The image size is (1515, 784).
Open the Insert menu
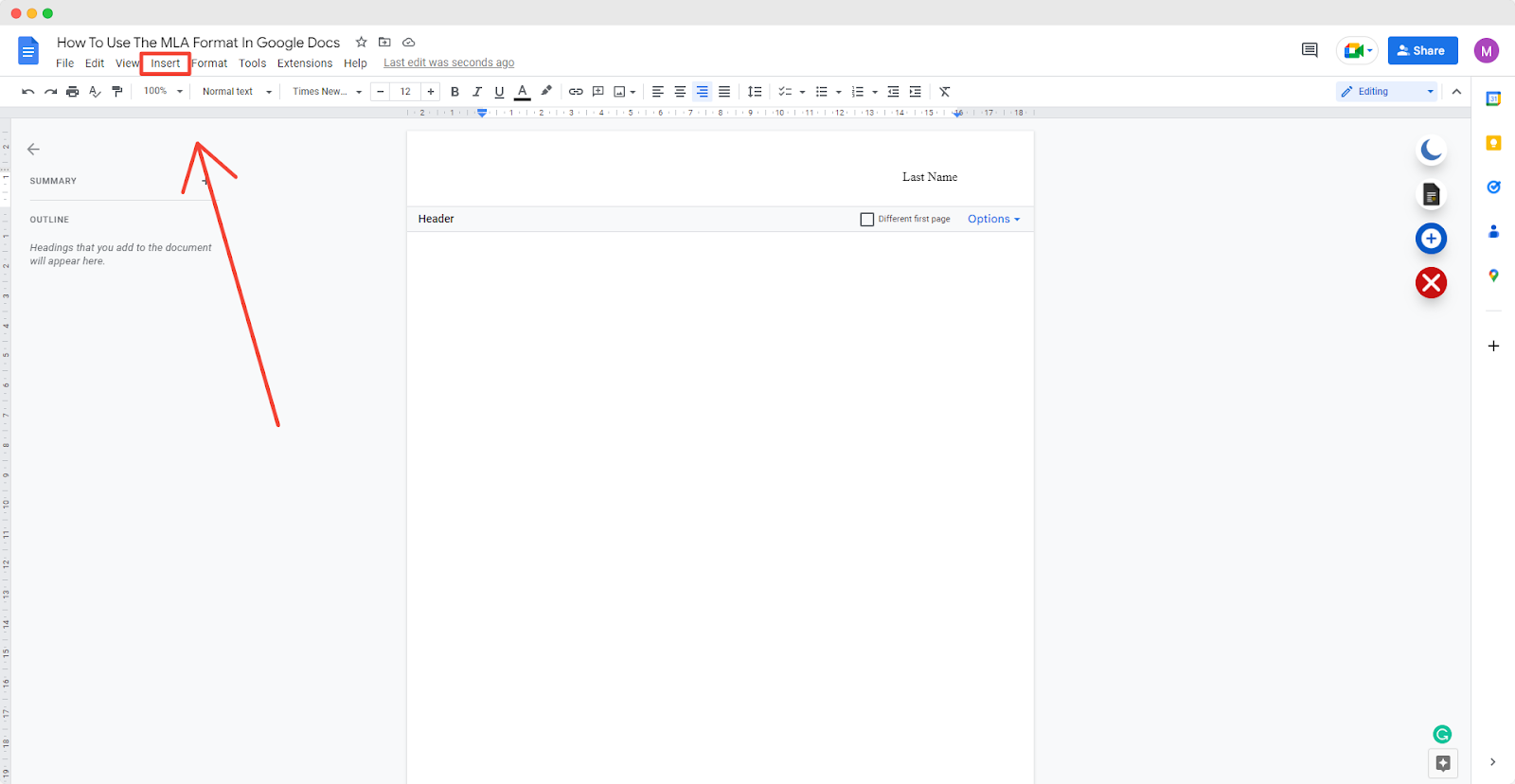[x=166, y=63]
